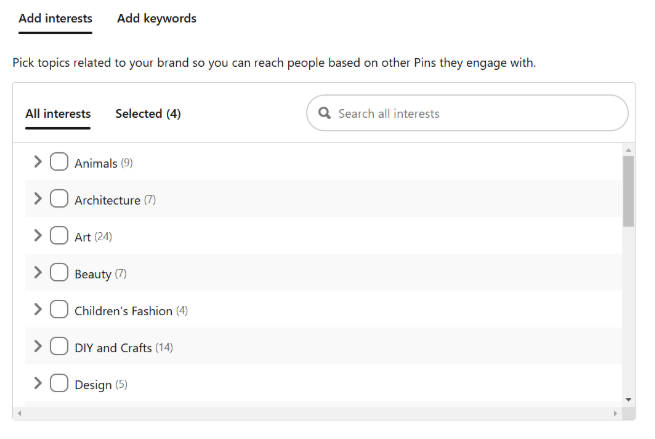The image size is (655, 439).
Task: Enable the Beauty checkbox
Action: 59,272
